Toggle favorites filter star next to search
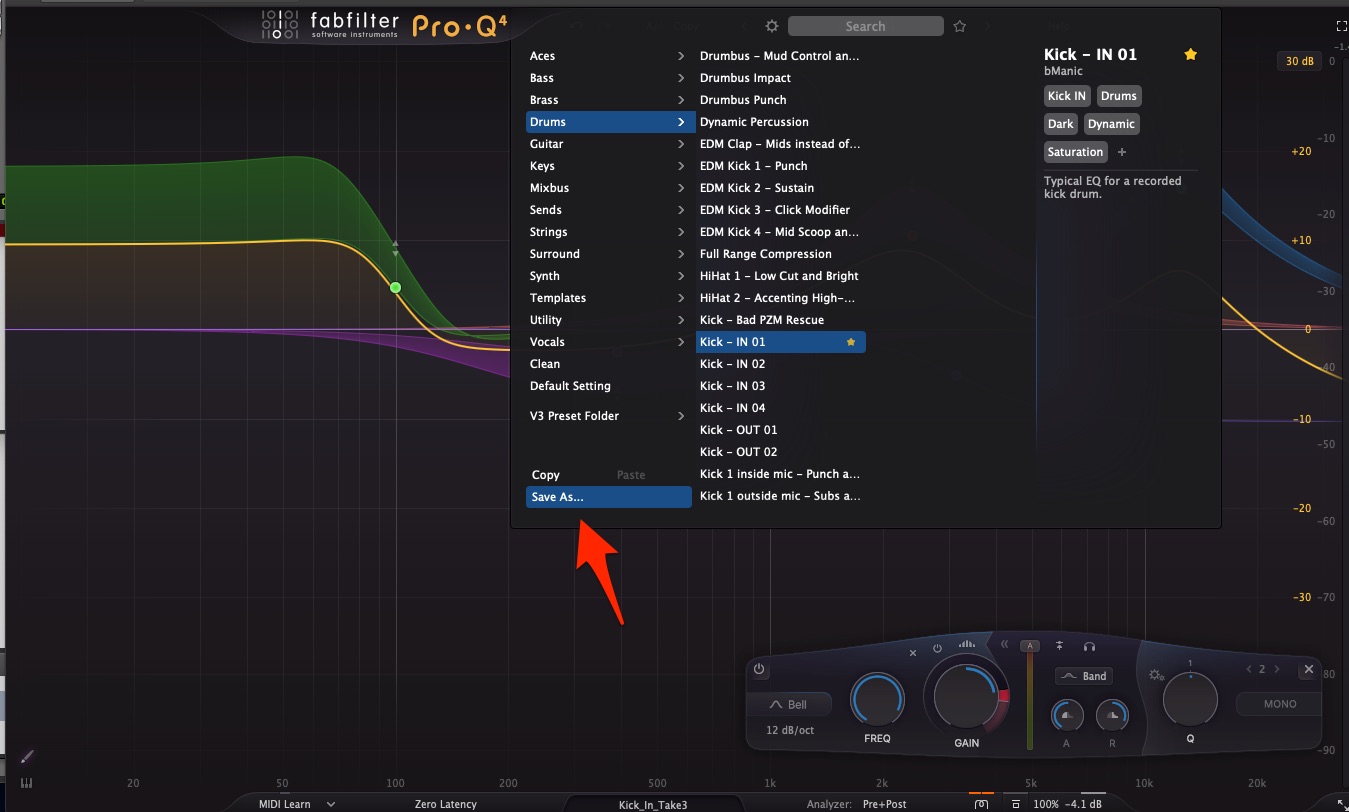 click(960, 26)
